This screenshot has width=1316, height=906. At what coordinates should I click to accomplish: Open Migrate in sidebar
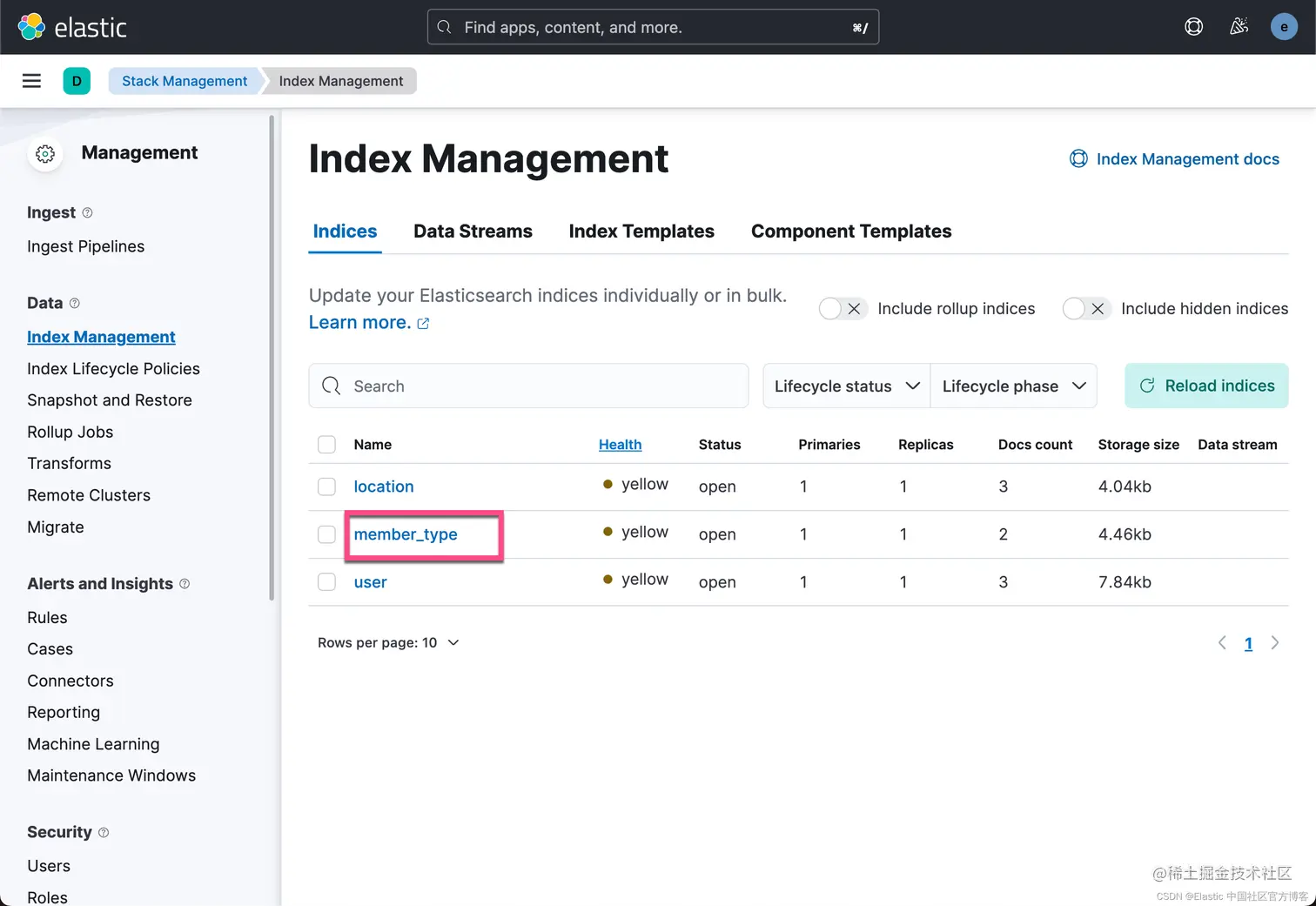(x=56, y=527)
